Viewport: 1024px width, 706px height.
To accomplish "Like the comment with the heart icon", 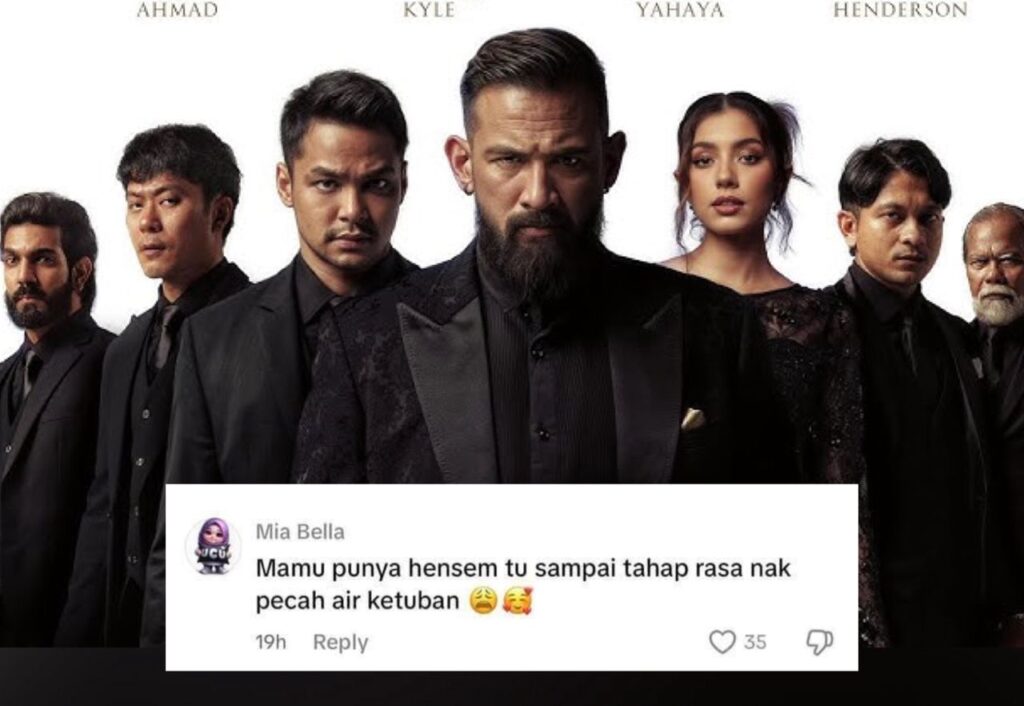I will click(x=722, y=642).
